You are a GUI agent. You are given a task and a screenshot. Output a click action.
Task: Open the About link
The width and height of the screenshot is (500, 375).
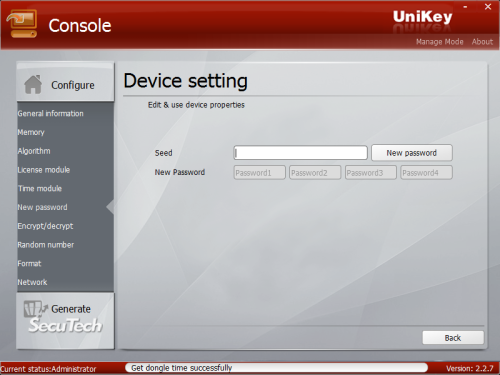coord(482,42)
